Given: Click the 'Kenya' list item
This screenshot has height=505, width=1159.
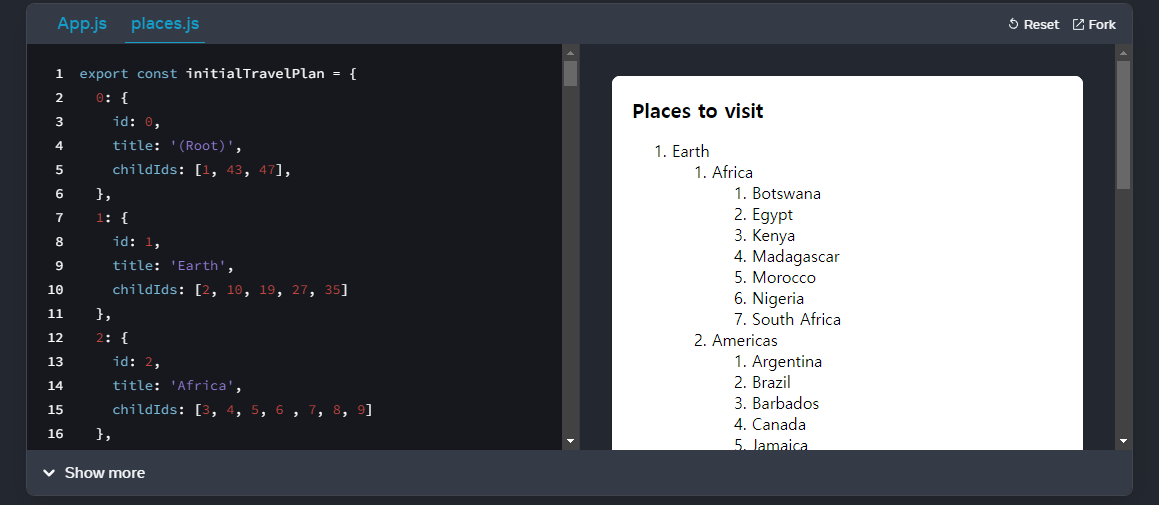Looking at the screenshot, I should [774, 236].
